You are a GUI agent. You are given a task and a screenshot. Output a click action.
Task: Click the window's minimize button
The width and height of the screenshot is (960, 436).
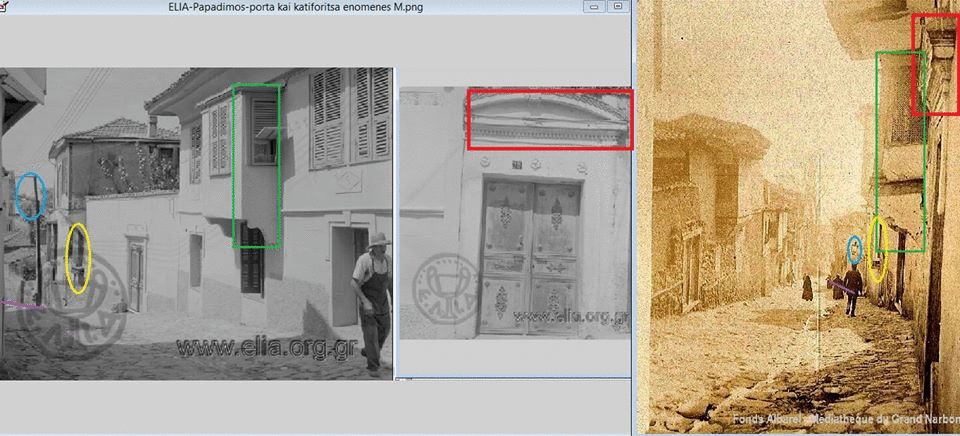[x=594, y=7]
